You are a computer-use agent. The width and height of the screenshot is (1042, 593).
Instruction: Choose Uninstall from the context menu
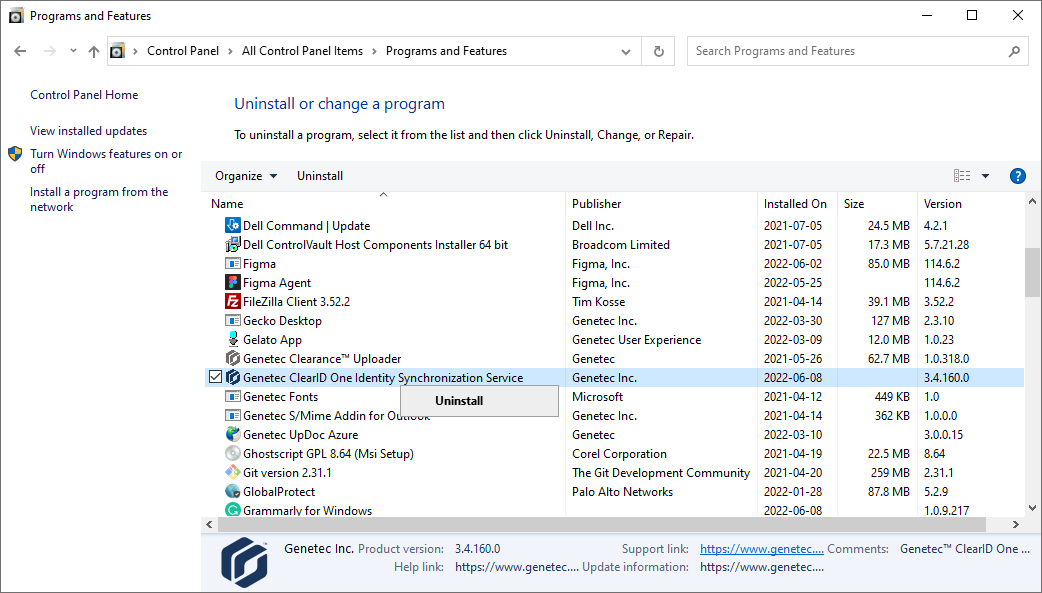(458, 400)
